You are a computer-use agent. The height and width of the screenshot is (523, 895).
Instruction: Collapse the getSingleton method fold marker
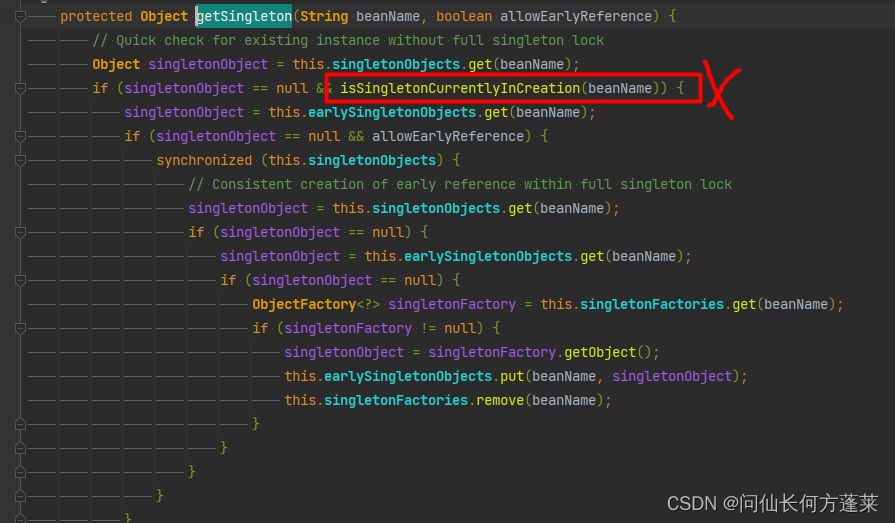click(20, 17)
